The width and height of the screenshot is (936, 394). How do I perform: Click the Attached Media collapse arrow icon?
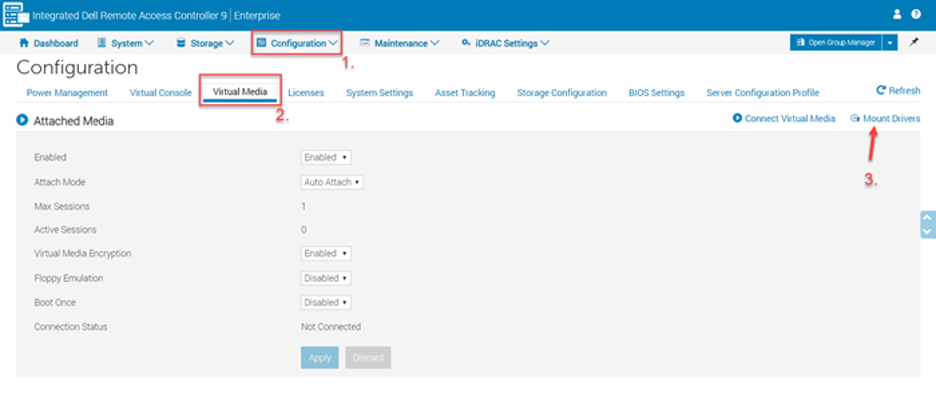[x=22, y=121]
